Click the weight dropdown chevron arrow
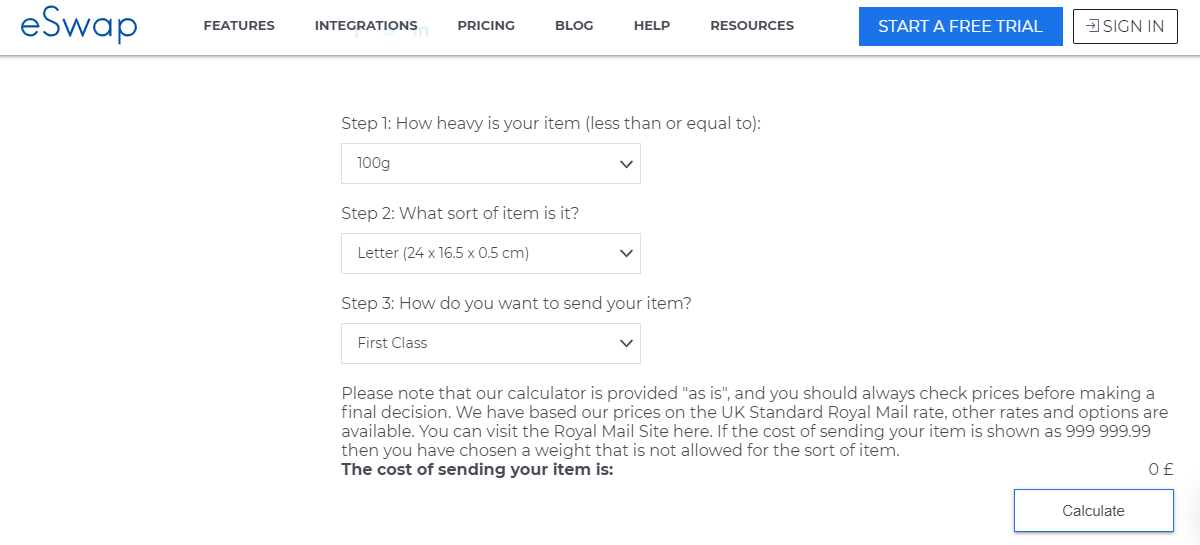The width and height of the screenshot is (1200, 545). tap(627, 163)
